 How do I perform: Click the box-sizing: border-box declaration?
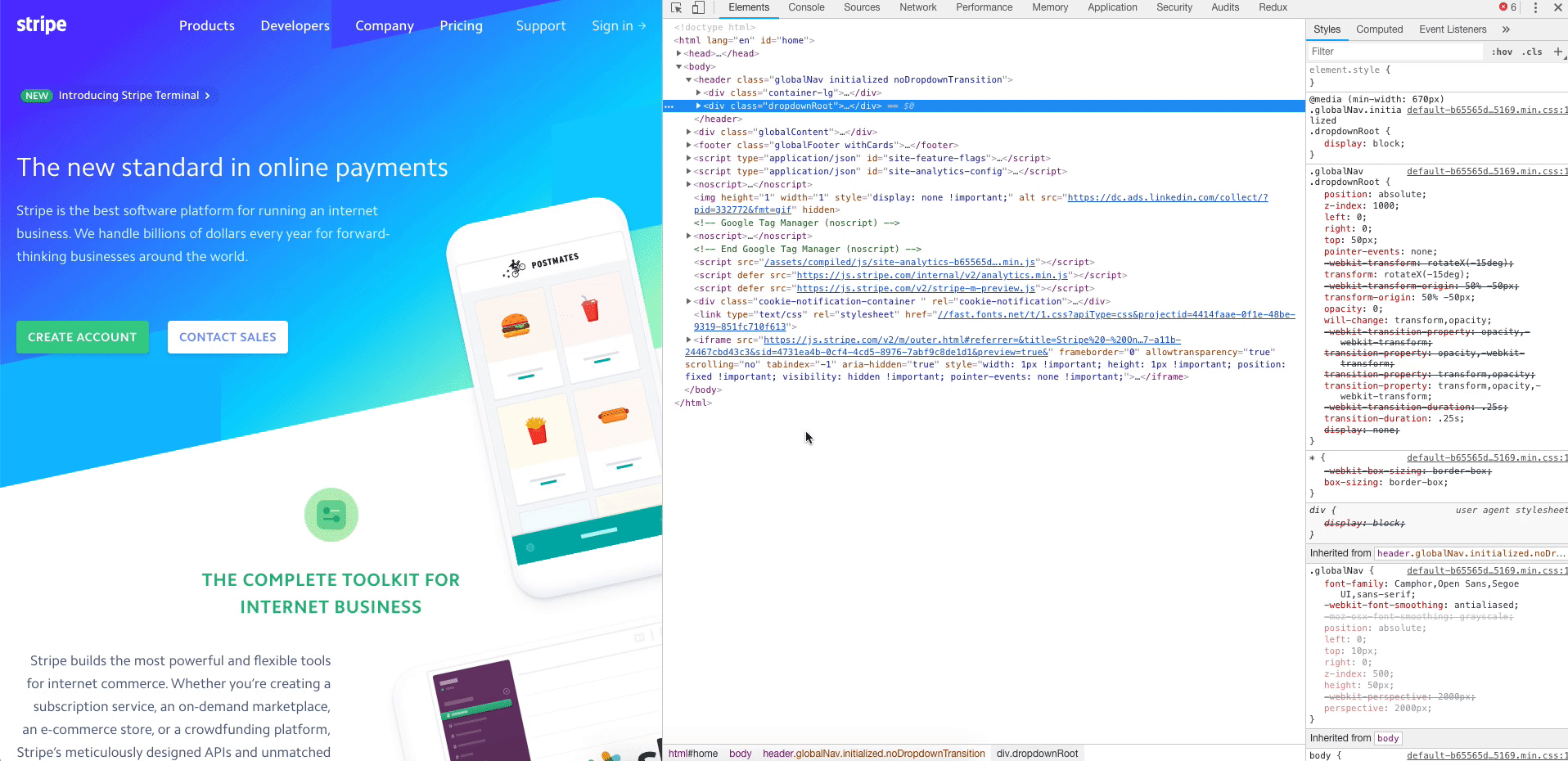1386,483
